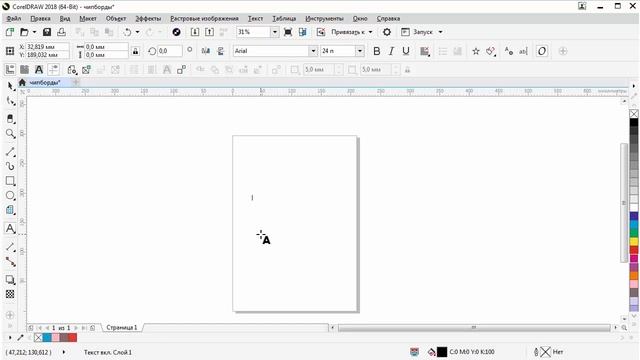The width and height of the screenshot is (640, 360).
Task: Click the Export icon
Action: pyautogui.click(x=209, y=32)
